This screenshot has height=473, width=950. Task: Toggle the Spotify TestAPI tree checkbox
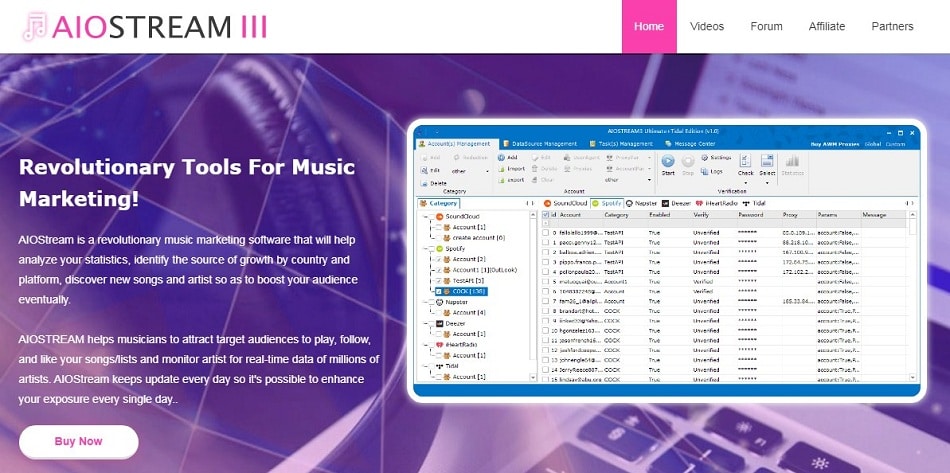click(x=439, y=281)
